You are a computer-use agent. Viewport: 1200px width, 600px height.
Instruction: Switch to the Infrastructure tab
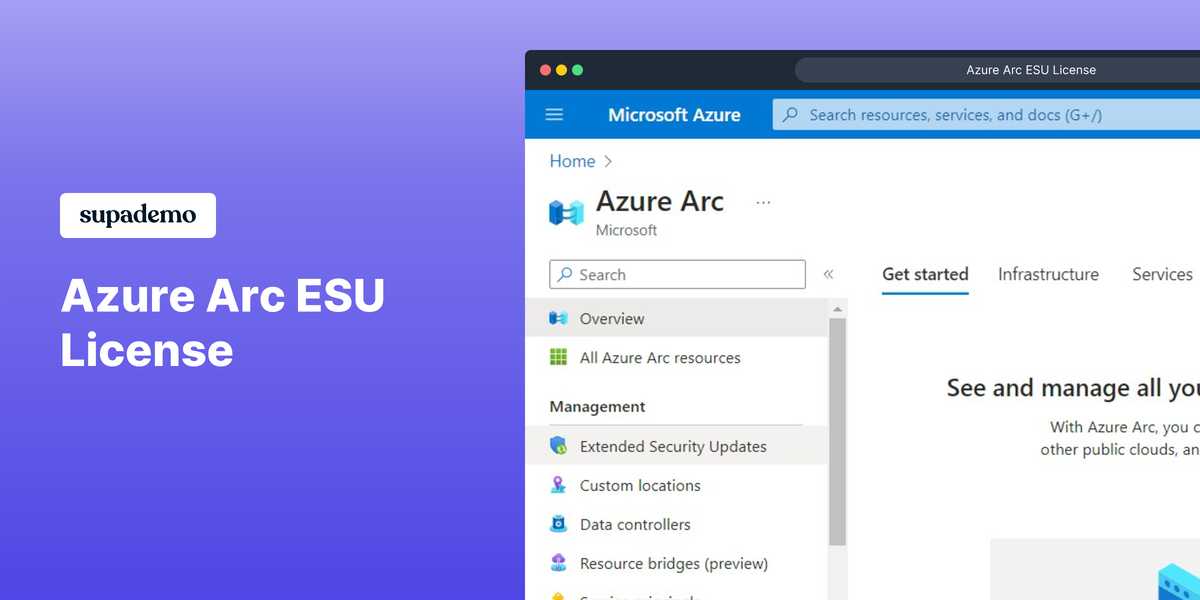pos(1048,274)
